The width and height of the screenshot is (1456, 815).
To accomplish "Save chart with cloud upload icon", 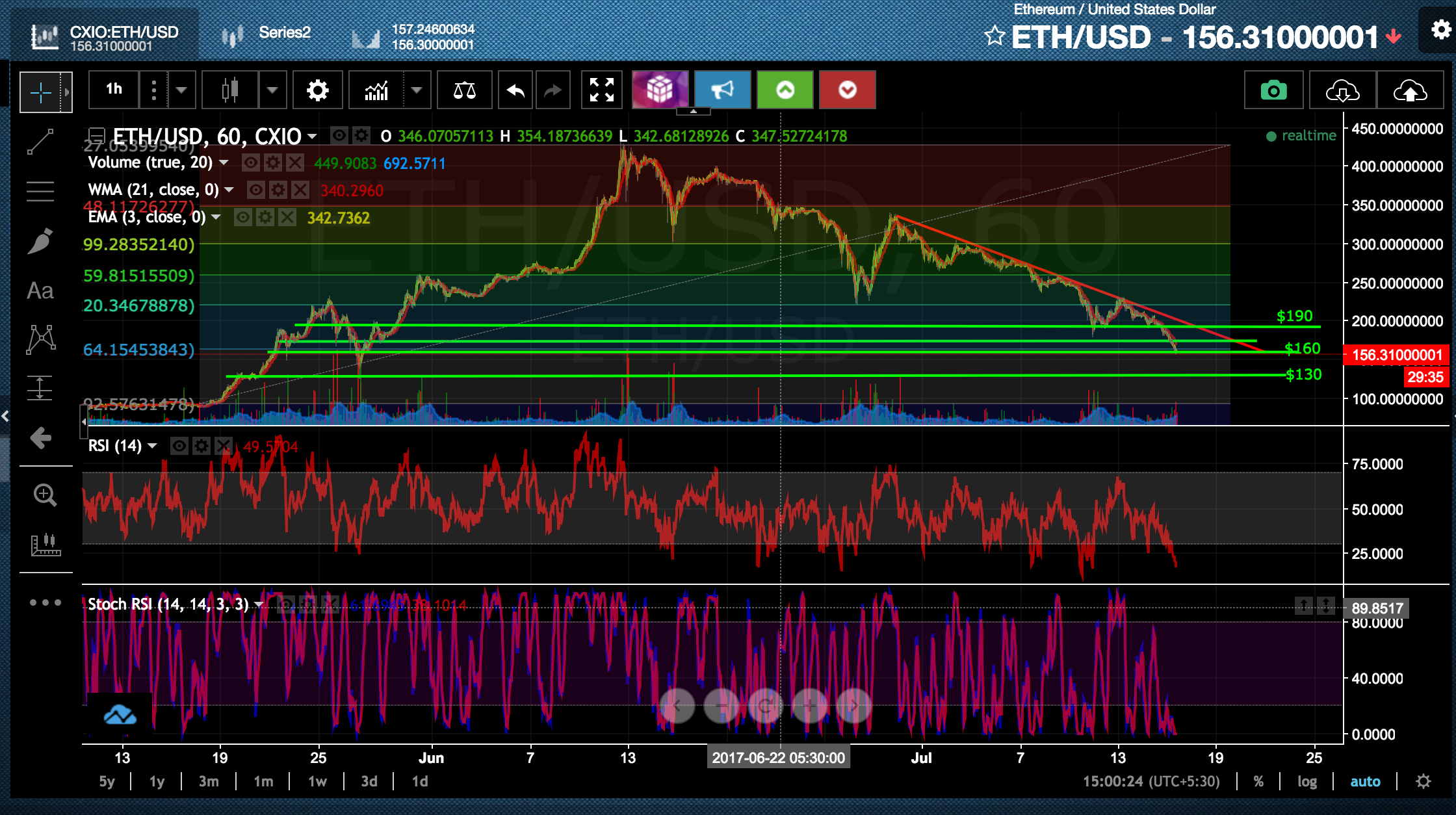I will pyautogui.click(x=1410, y=90).
